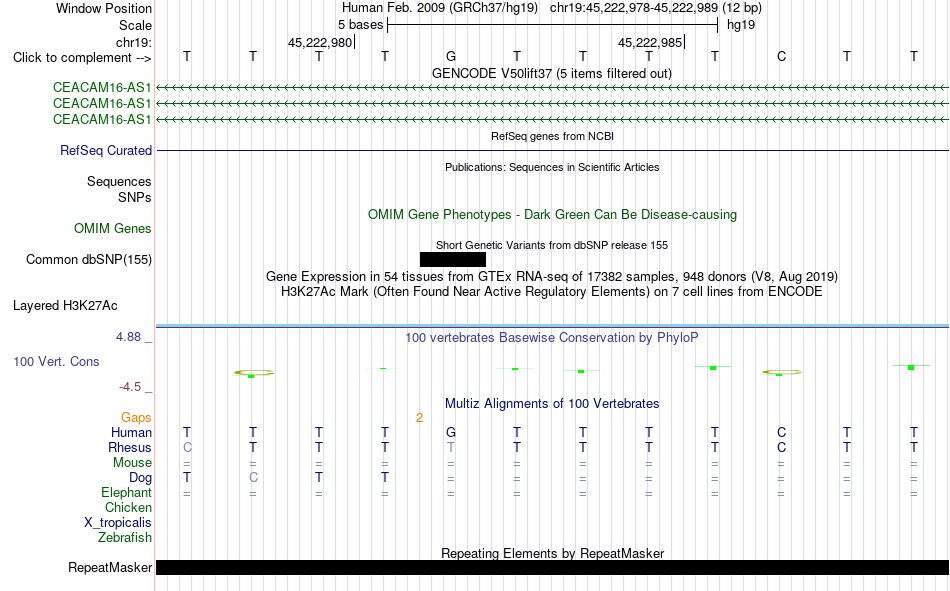Click the OMIM Genes track label
Image resolution: width=950 pixels, height=591 pixels.
(112, 229)
